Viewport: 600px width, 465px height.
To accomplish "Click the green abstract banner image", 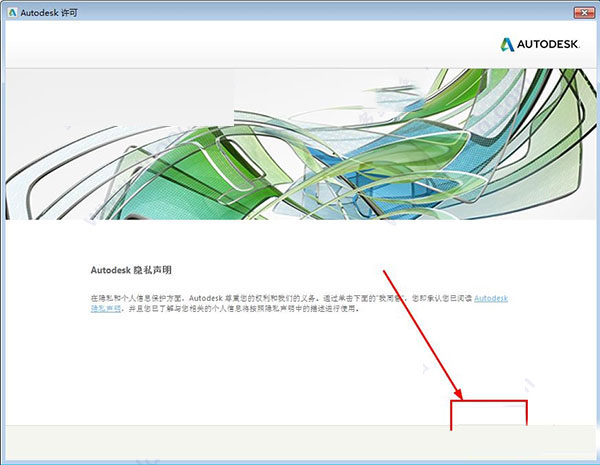I will [x=301, y=144].
